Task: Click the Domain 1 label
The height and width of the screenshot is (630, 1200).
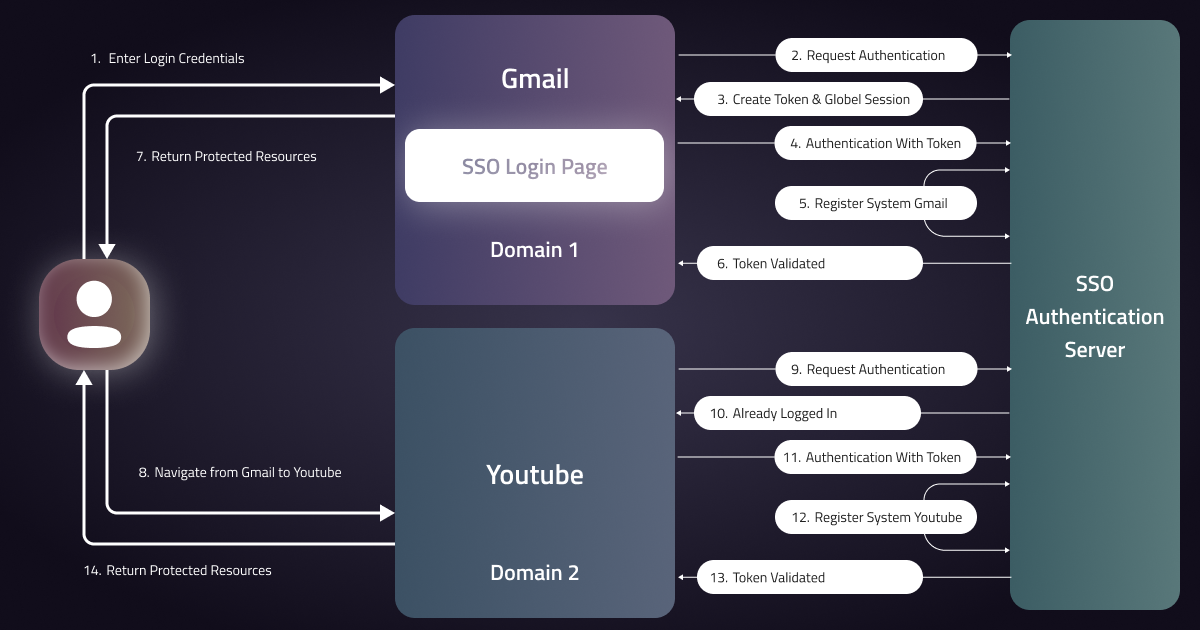Action: pyautogui.click(x=534, y=249)
